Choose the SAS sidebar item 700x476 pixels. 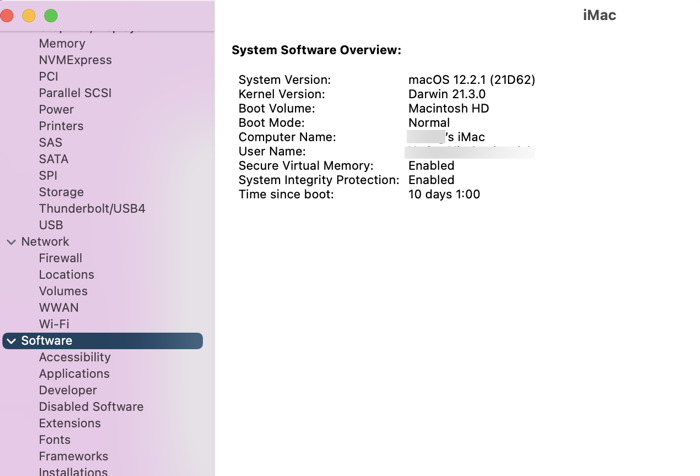point(50,142)
